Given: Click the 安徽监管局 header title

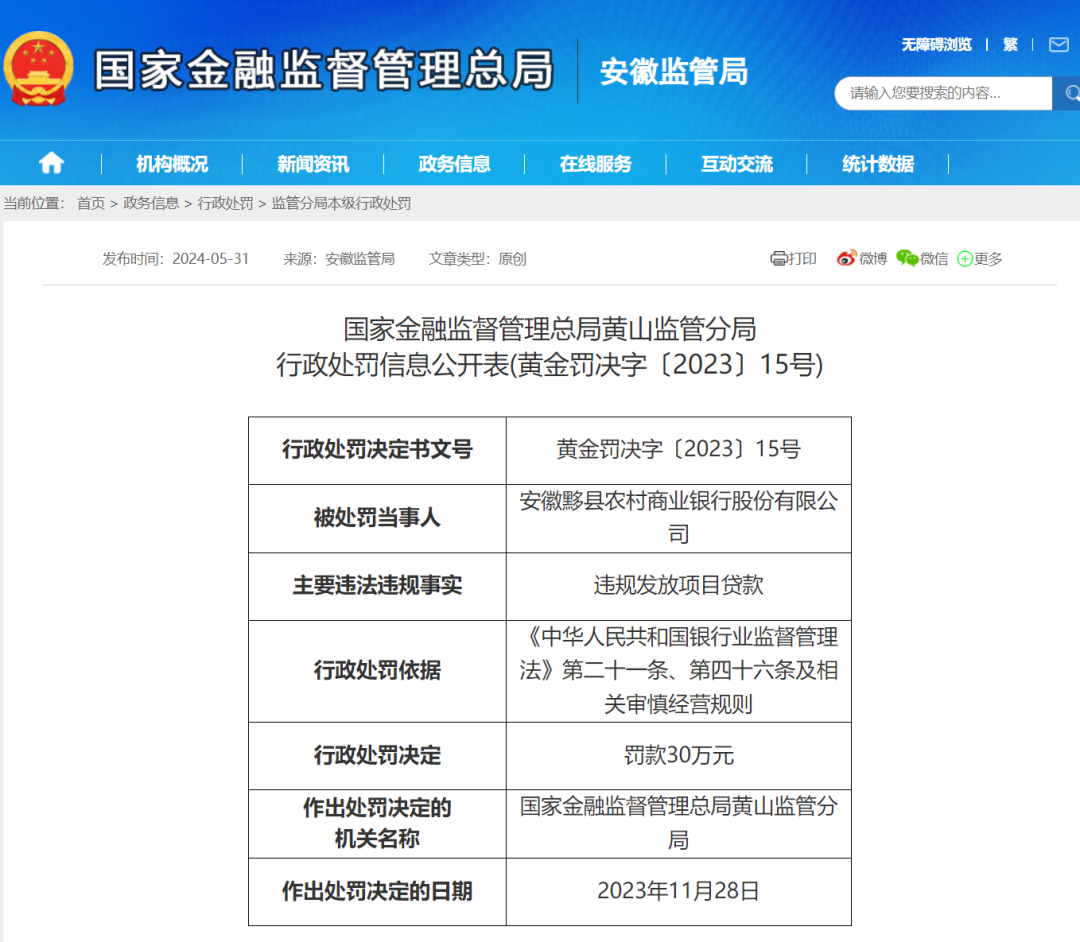Looking at the screenshot, I should pyautogui.click(x=674, y=72).
